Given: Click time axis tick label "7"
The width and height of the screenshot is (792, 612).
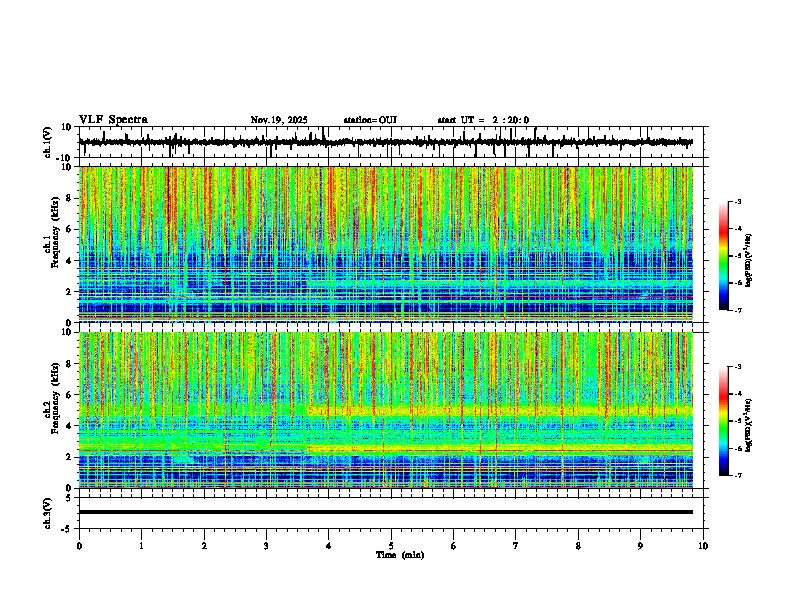Looking at the screenshot, I should (x=516, y=546).
